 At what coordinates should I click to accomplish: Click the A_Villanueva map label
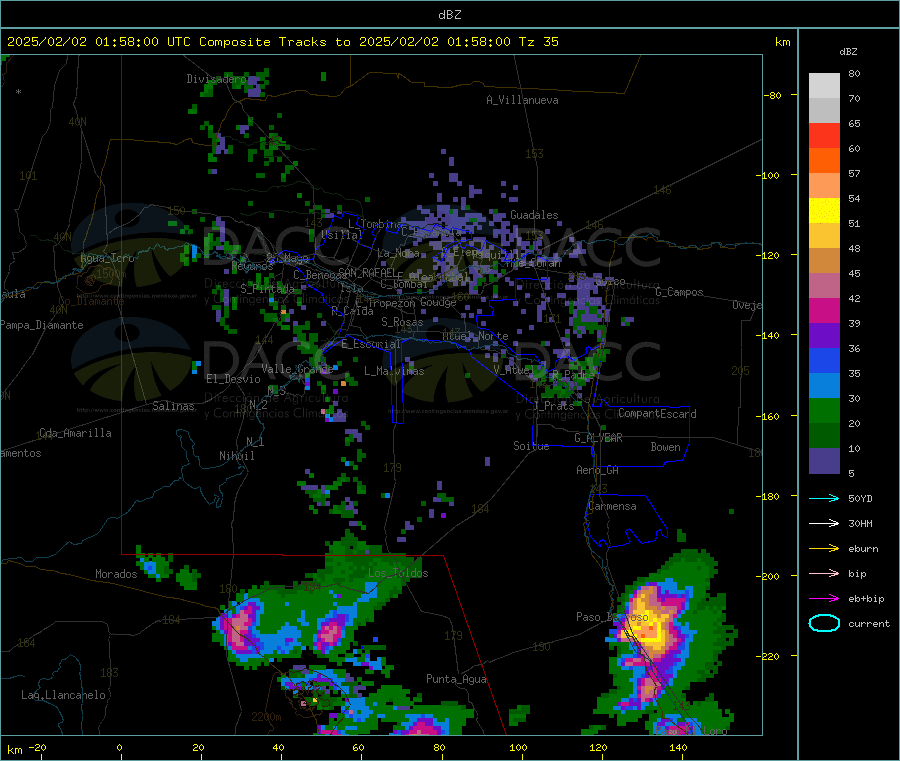[x=522, y=100]
